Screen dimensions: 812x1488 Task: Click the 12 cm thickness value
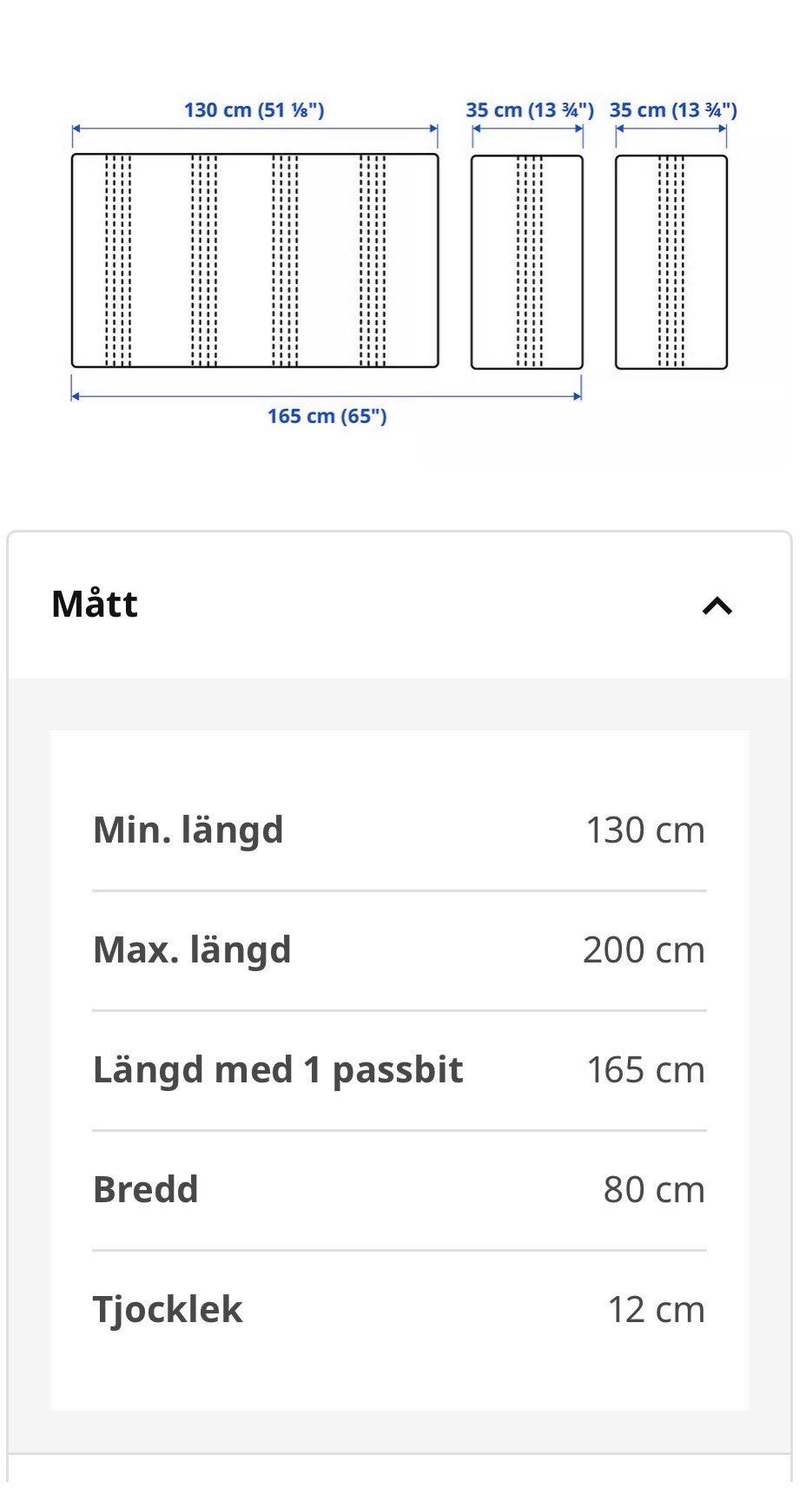pyautogui.click(x=656, y=1309)
